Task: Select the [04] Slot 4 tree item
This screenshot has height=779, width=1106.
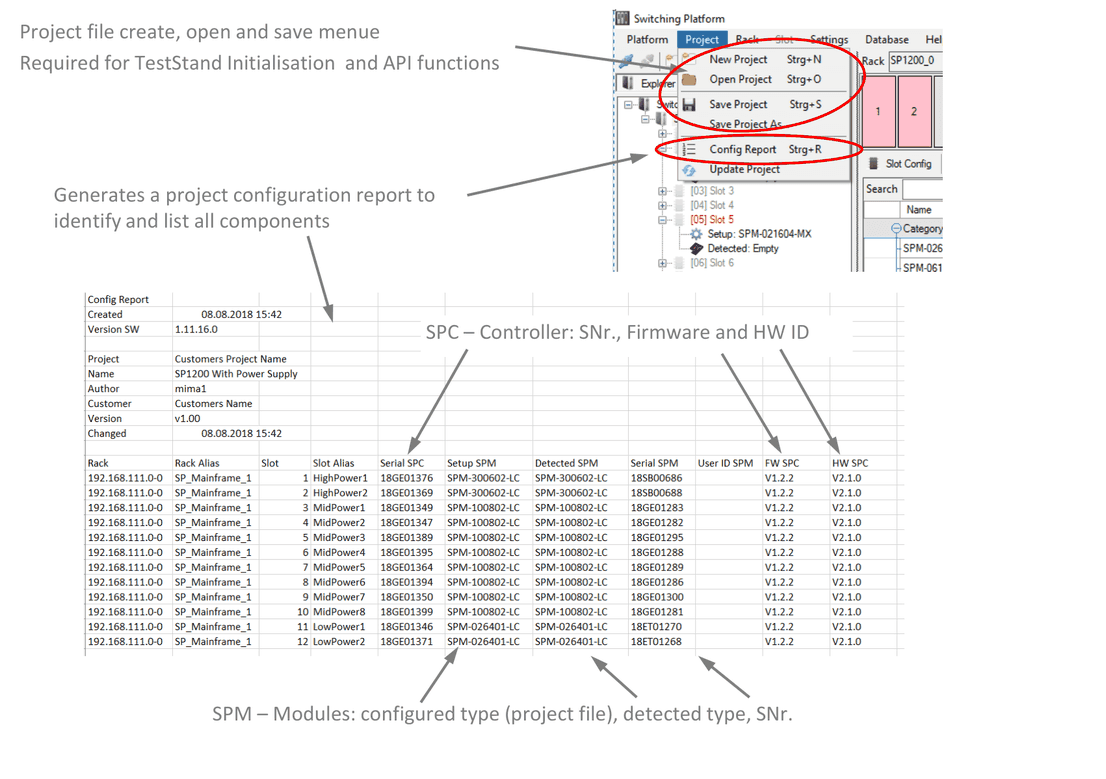Action: [712, 205]
